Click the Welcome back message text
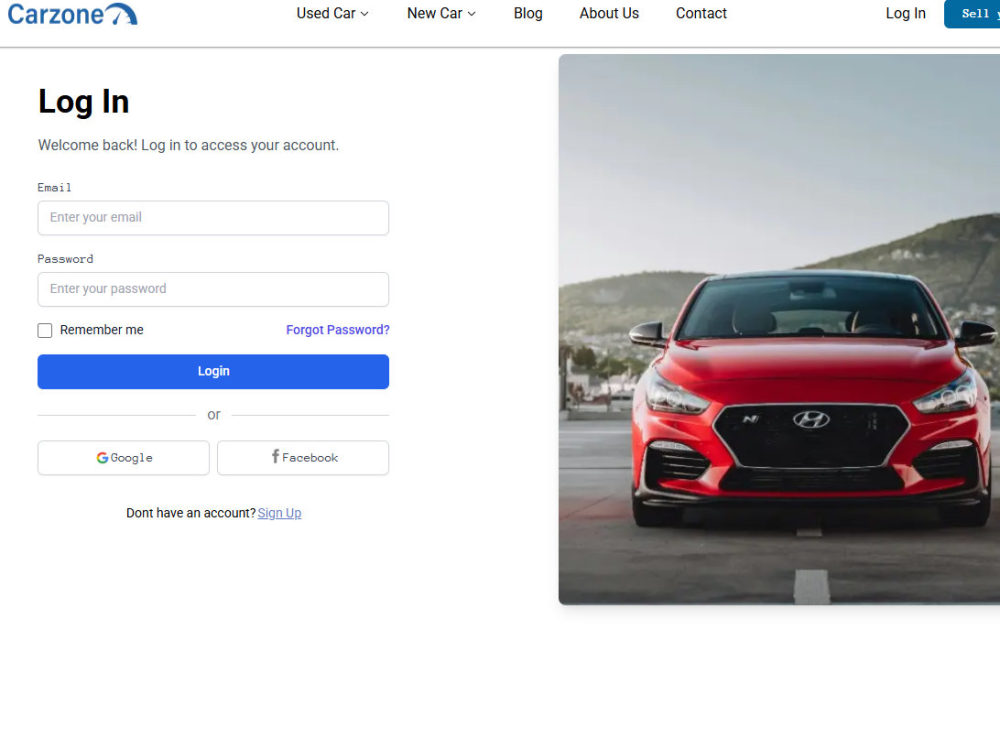1000x750 pixels. [188, 145]
